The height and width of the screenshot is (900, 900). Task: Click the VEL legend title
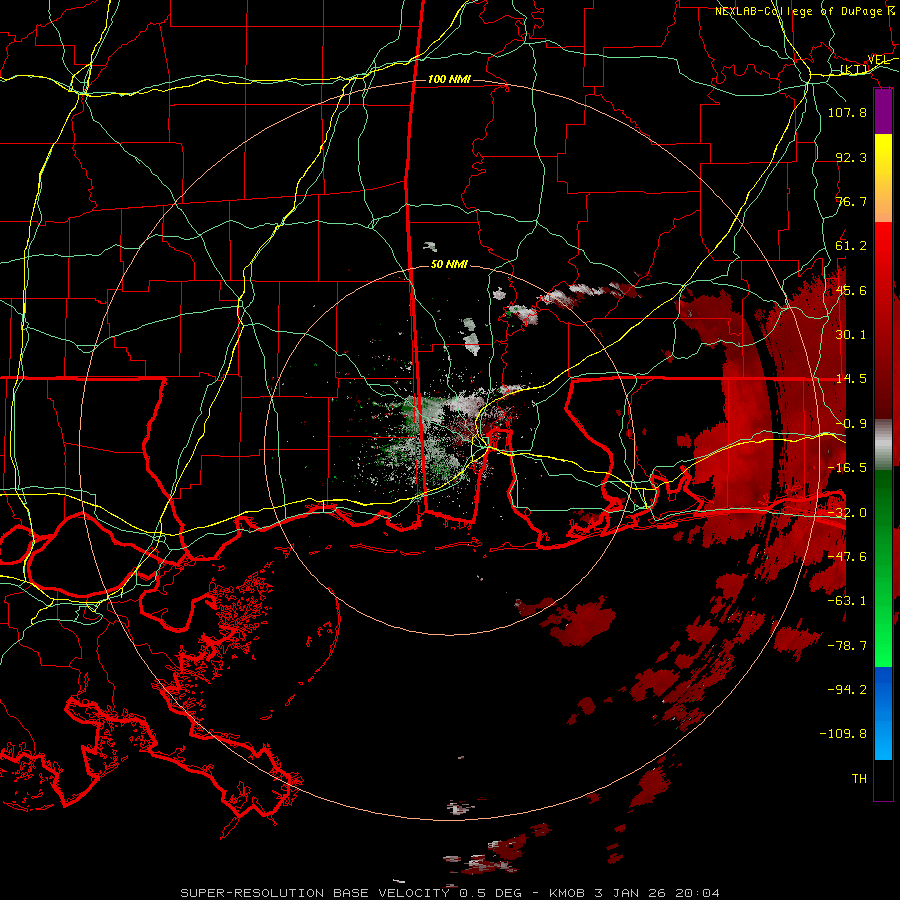coord(878,60)
